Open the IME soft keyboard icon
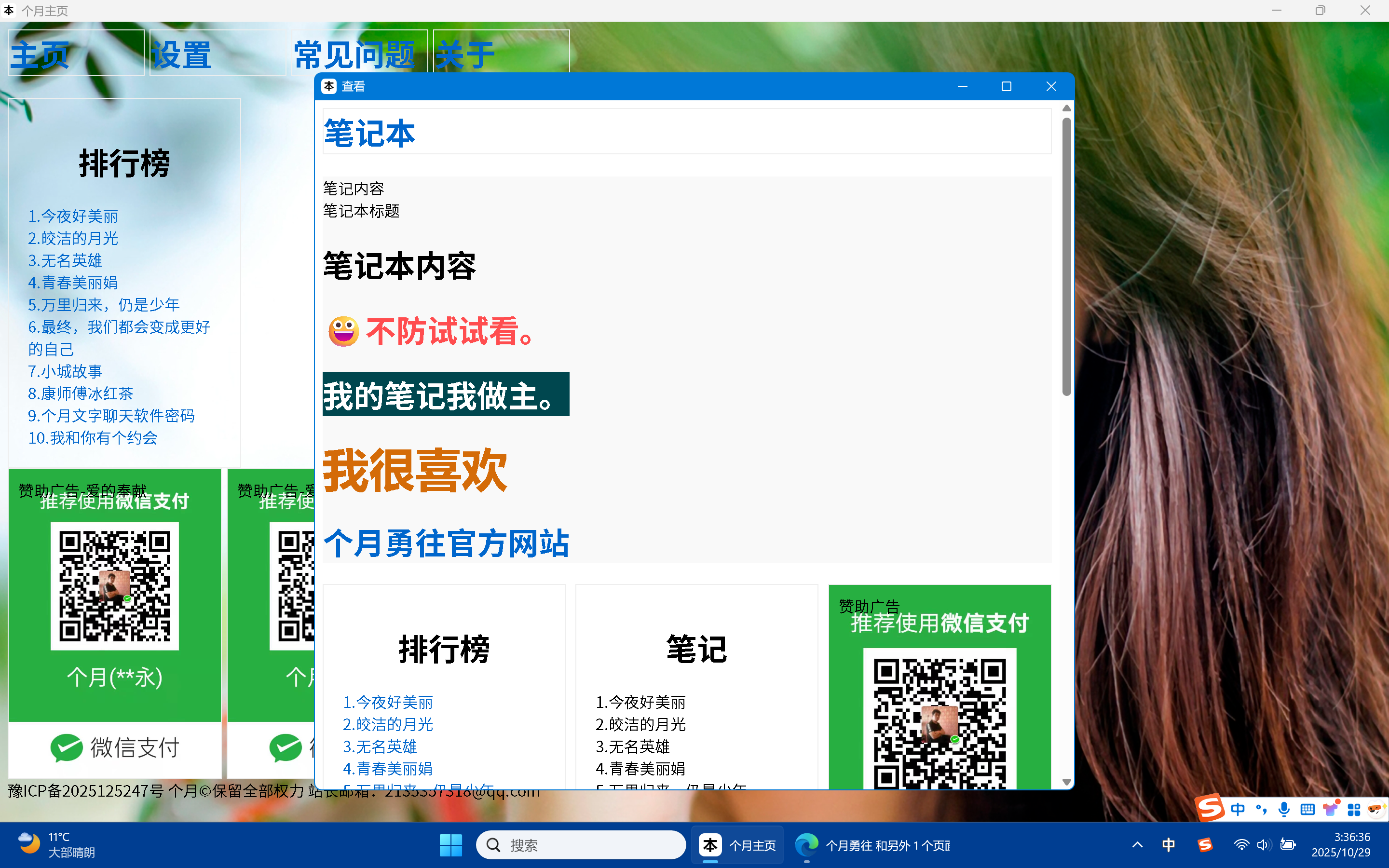The height and width of the screenshot is (868, 1389). [1307, 810]
